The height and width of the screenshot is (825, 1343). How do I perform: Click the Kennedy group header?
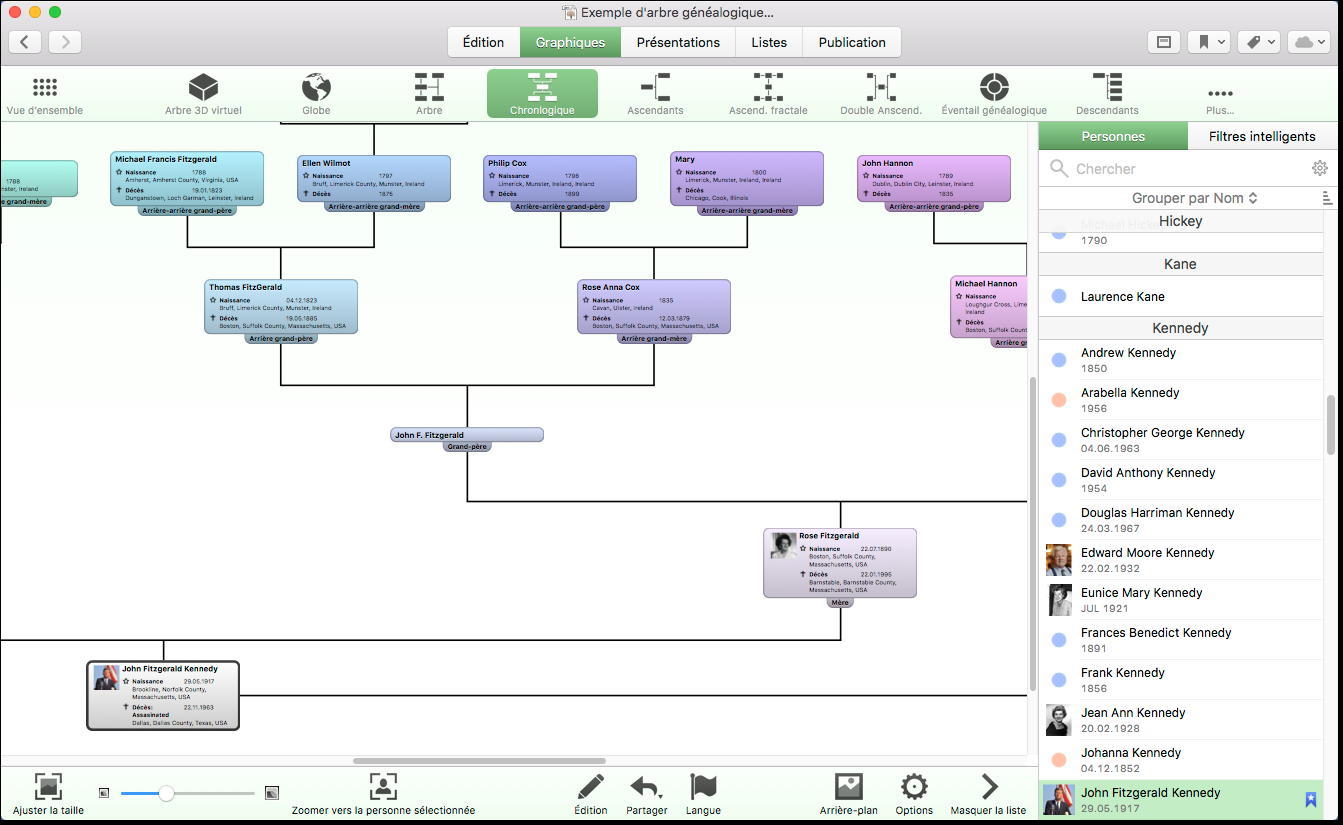(1181, 328)
